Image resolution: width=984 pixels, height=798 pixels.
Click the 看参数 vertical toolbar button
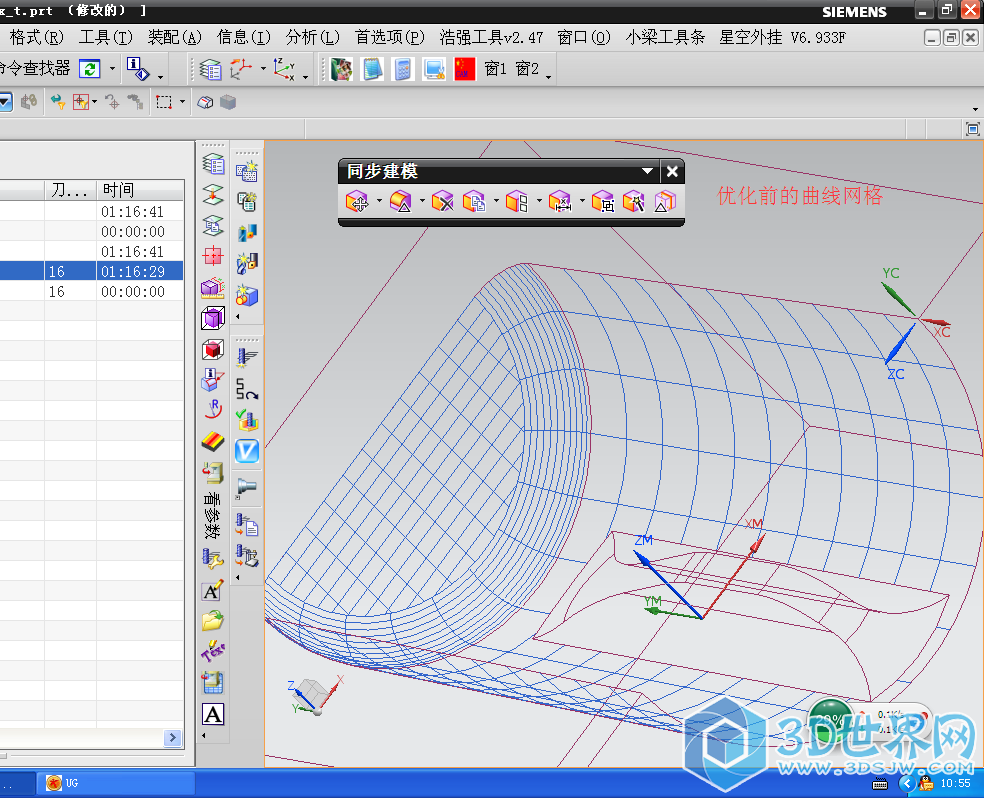click(212, 515)
